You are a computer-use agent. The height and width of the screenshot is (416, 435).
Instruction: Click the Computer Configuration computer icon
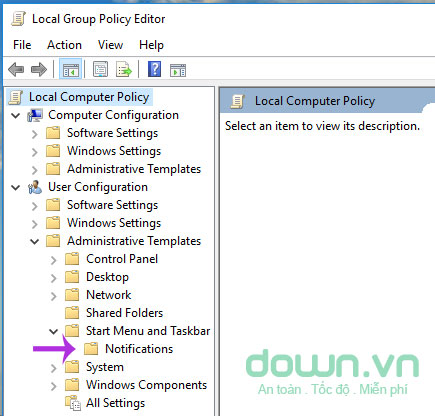[35, 115]
